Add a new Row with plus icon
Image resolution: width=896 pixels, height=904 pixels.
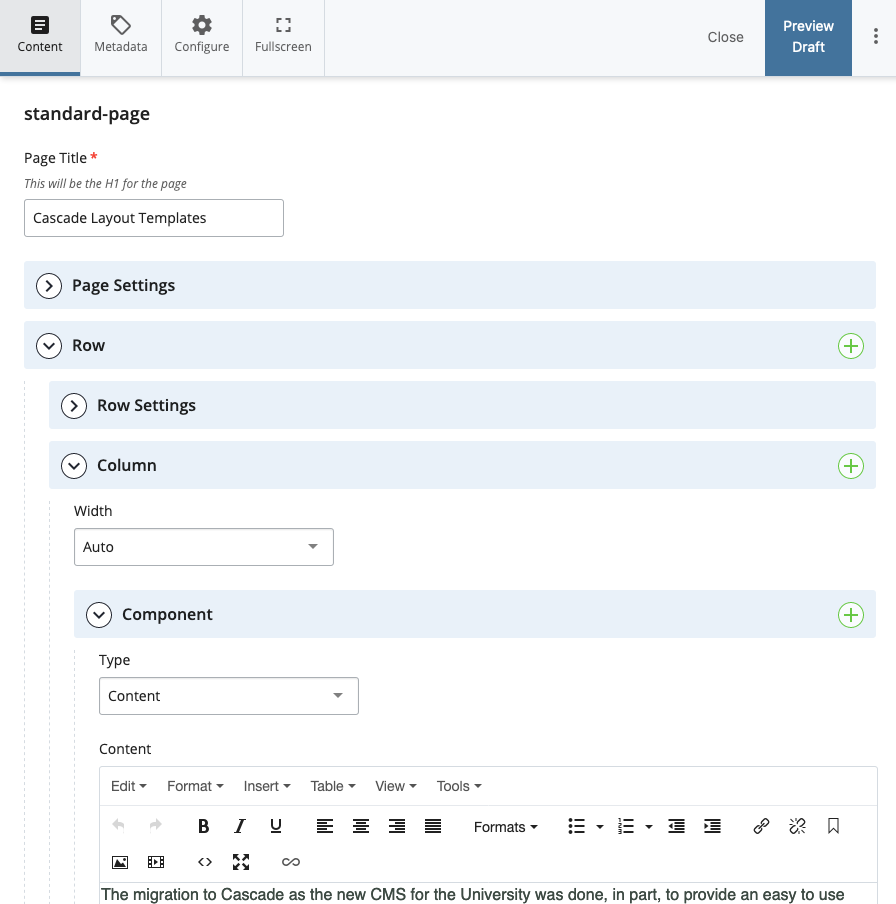(x=850, y=346)
